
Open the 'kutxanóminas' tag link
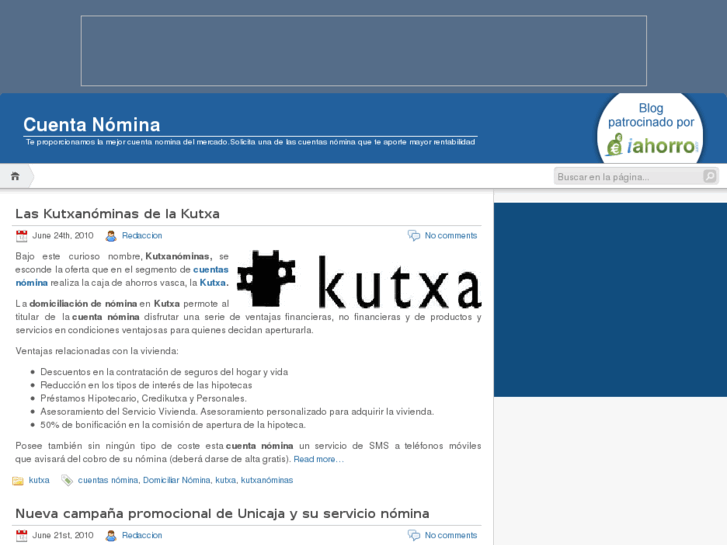267,480
